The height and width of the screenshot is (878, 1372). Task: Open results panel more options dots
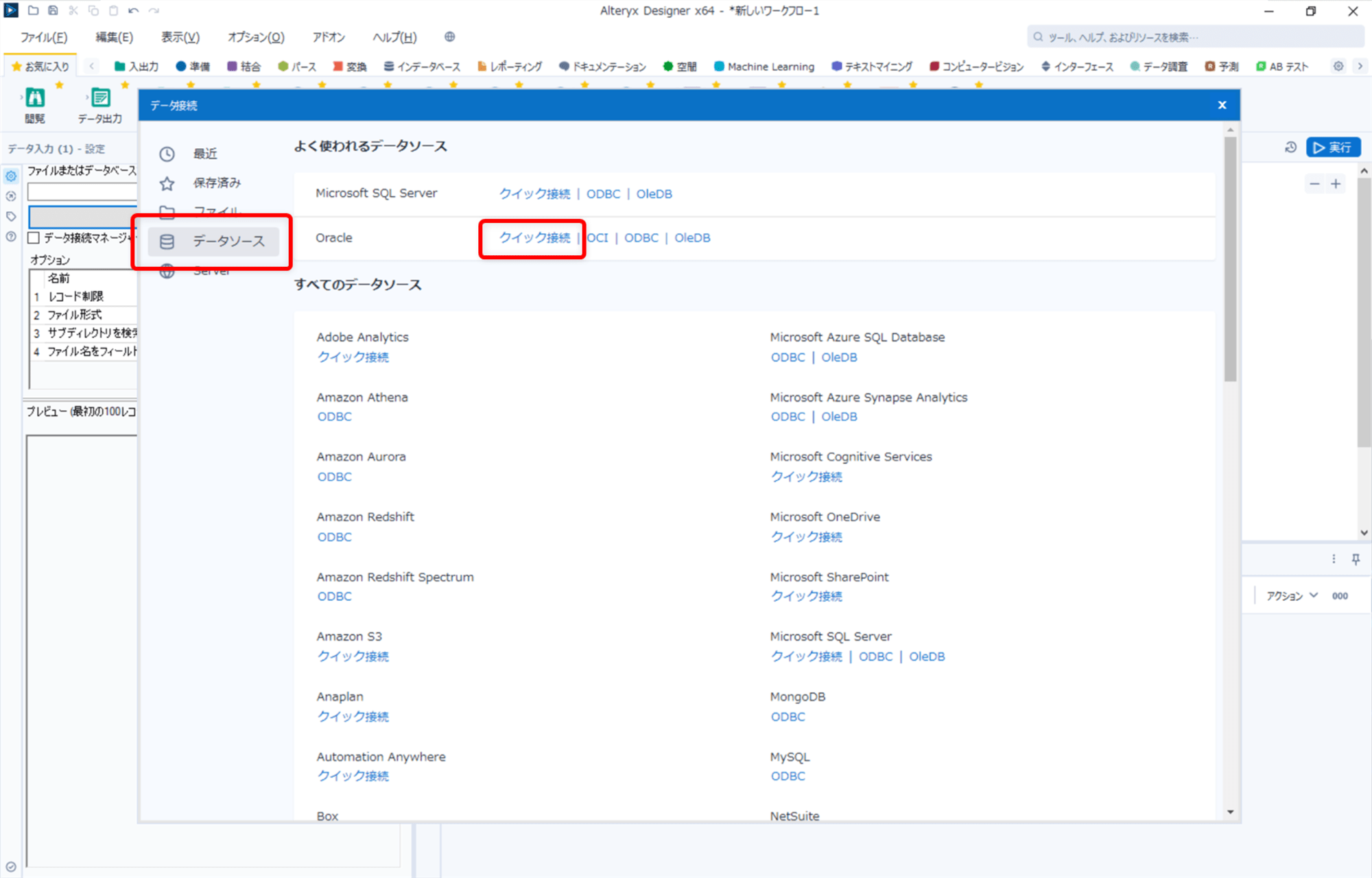click(x=1334, y=559)
